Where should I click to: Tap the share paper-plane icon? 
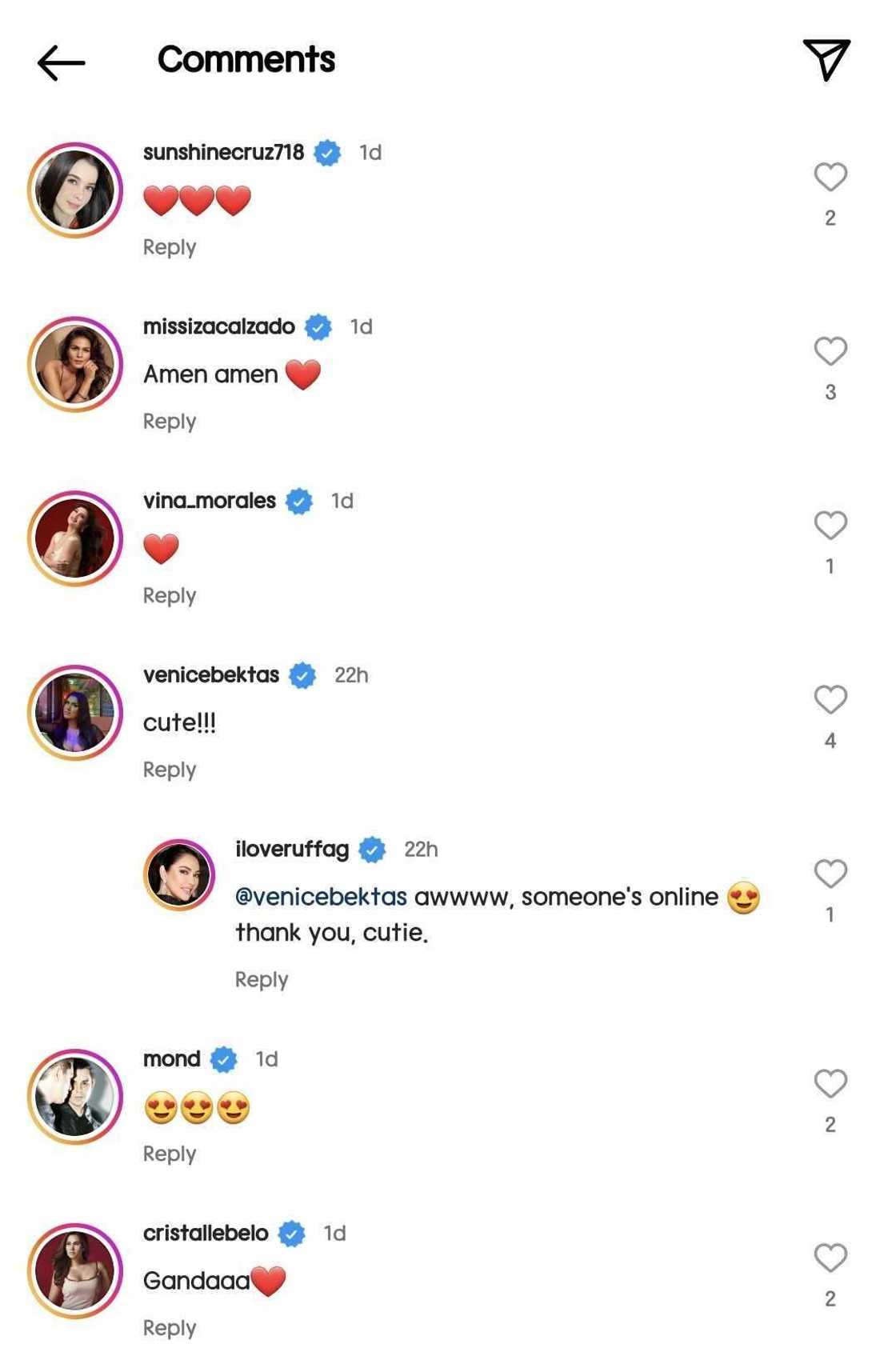coord(826,60)
